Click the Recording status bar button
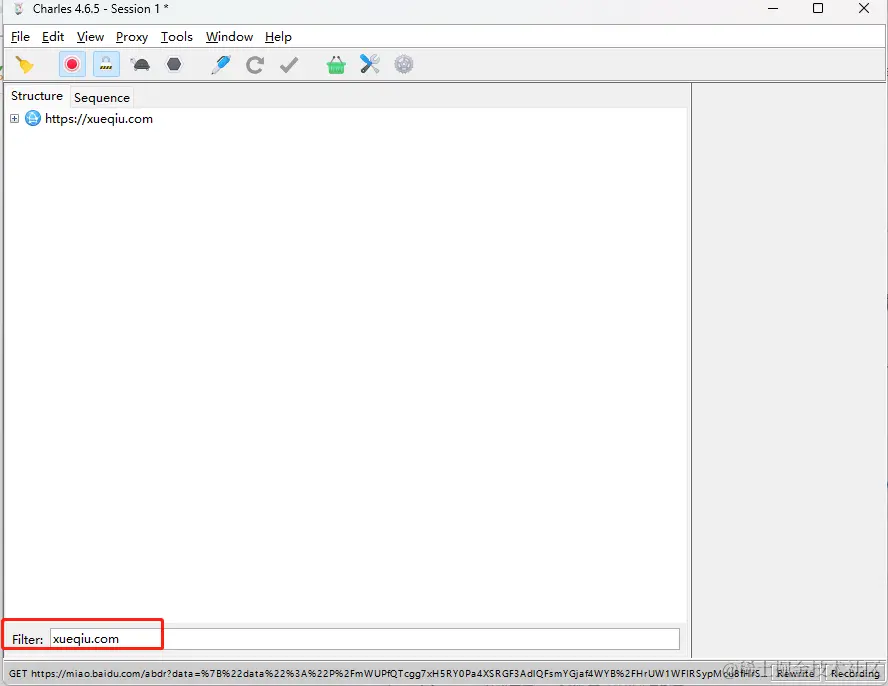Image resolution: width=888 pixels, height=686 pixels. (x=855, y=673)
